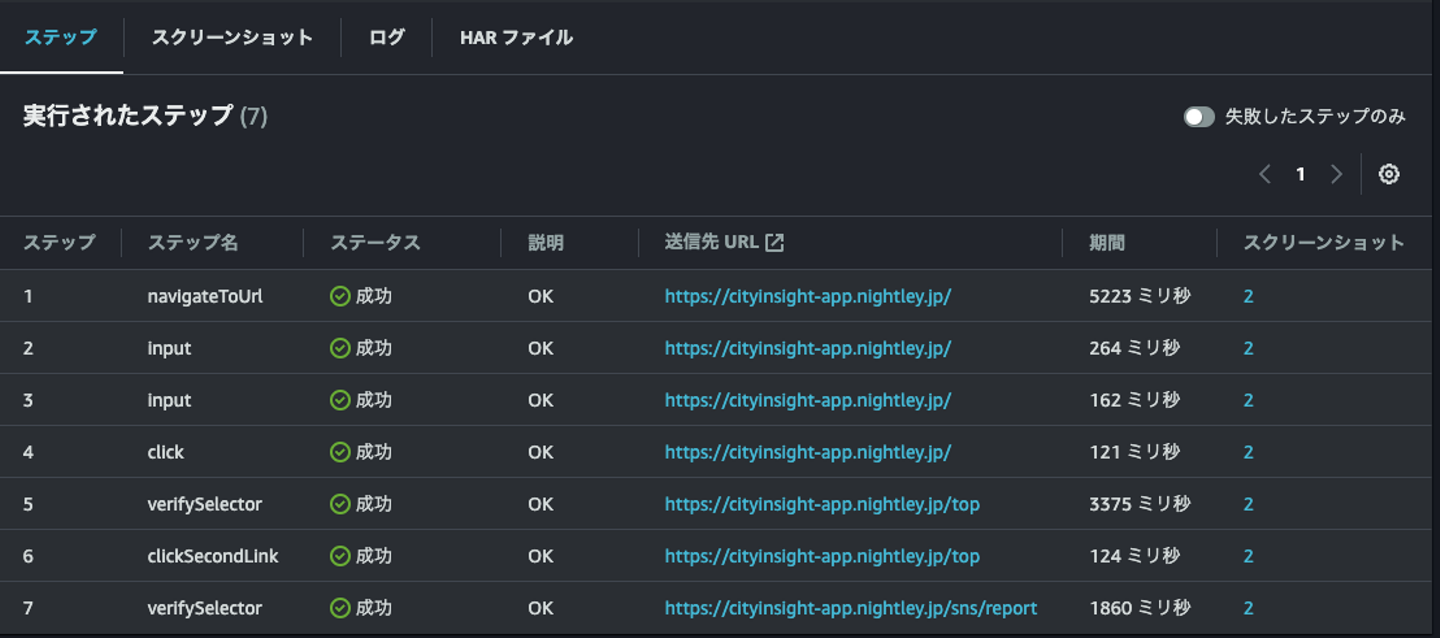Open screenshot count link for step 4
The height and width of the screenshot is (638, 1440).
(1248, 452)
